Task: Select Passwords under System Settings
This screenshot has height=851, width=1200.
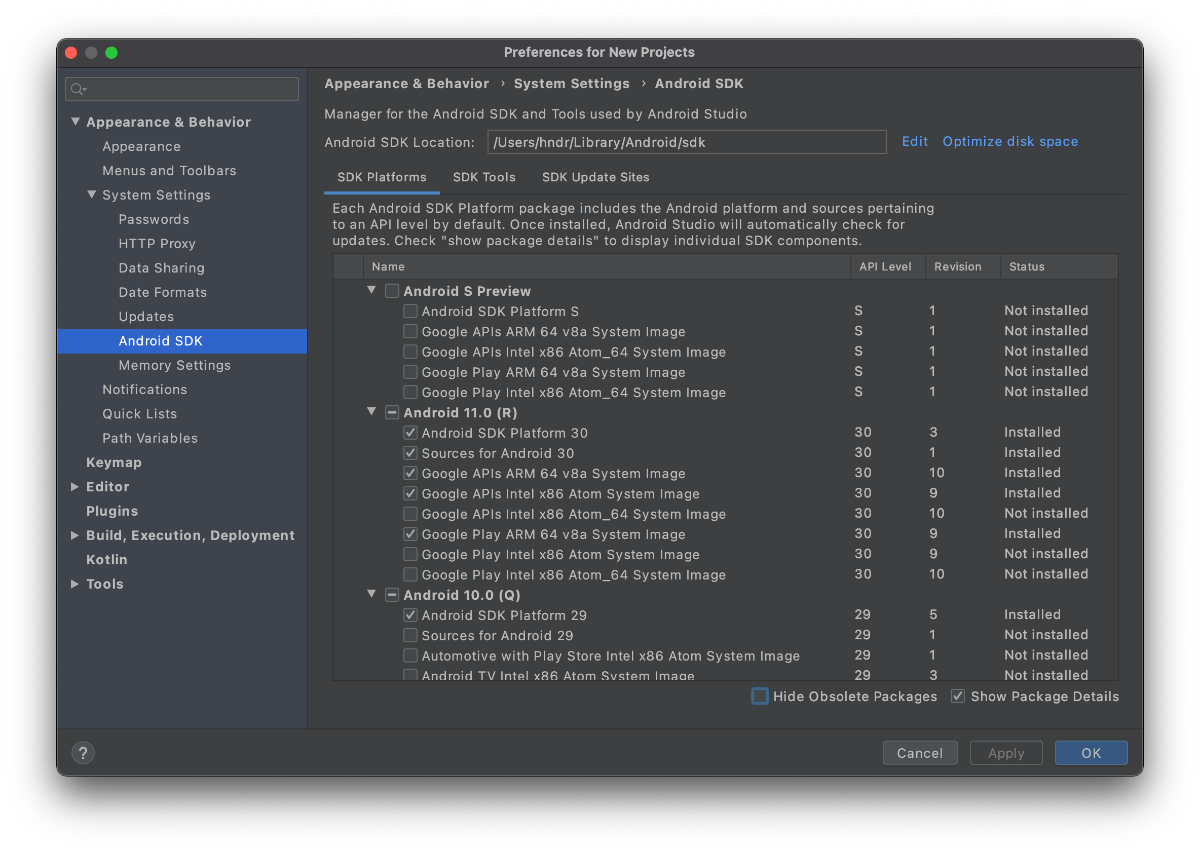Action: (x=154, y=219)
